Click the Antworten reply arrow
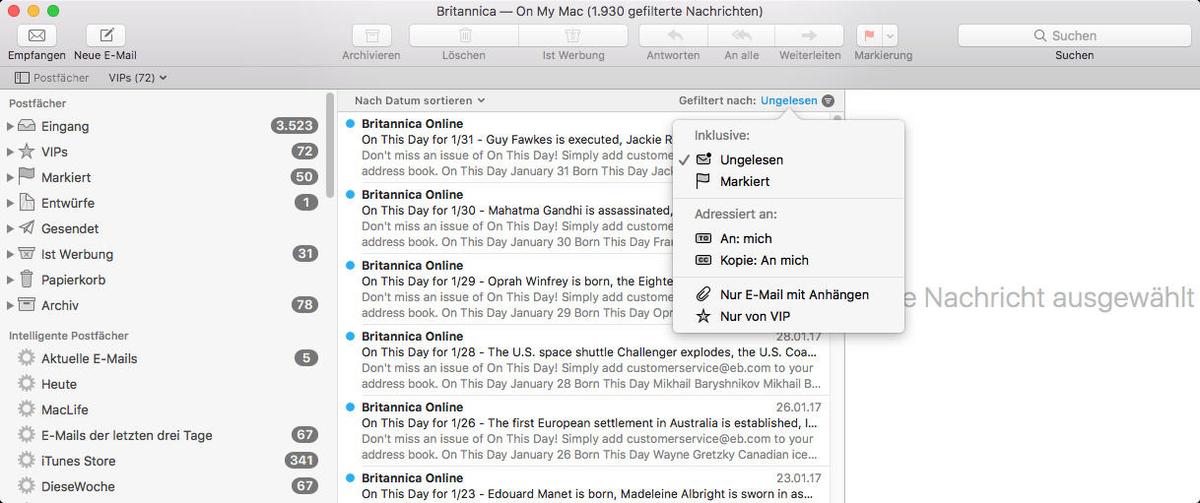The width and height of the screenshot is (1200, 503). pos(673,35)
